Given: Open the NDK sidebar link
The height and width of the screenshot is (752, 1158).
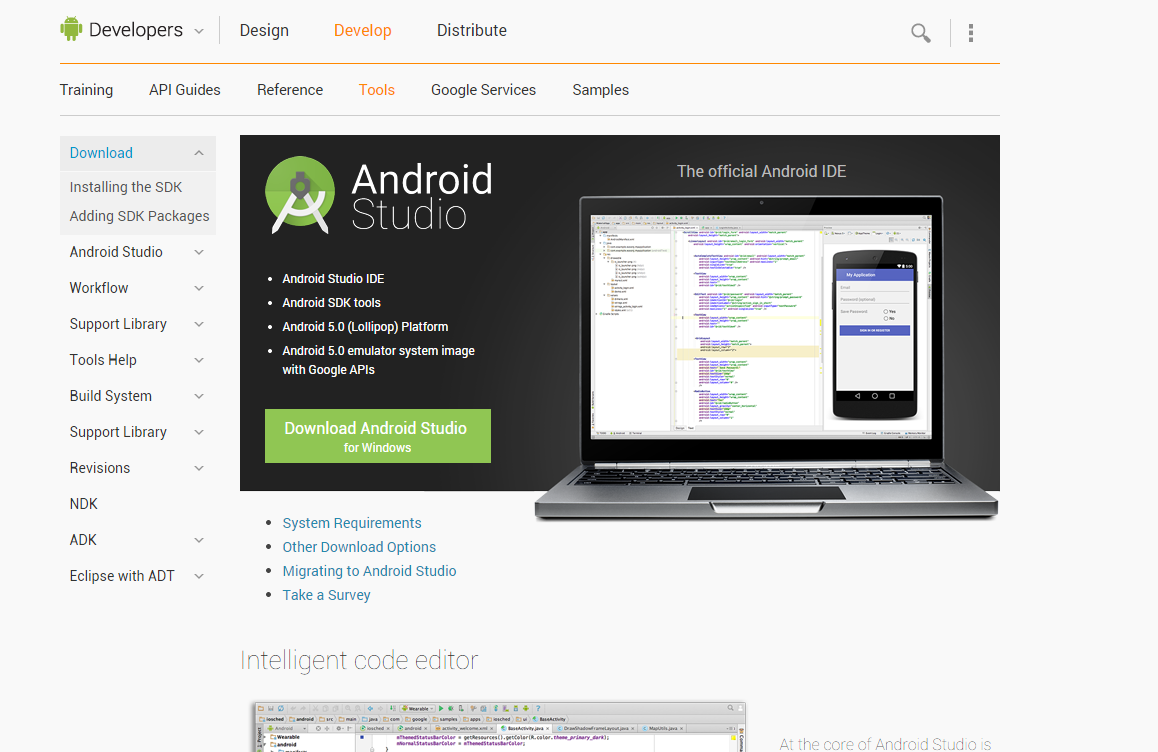Looking at the screenshot, I should tap(83, 504).
